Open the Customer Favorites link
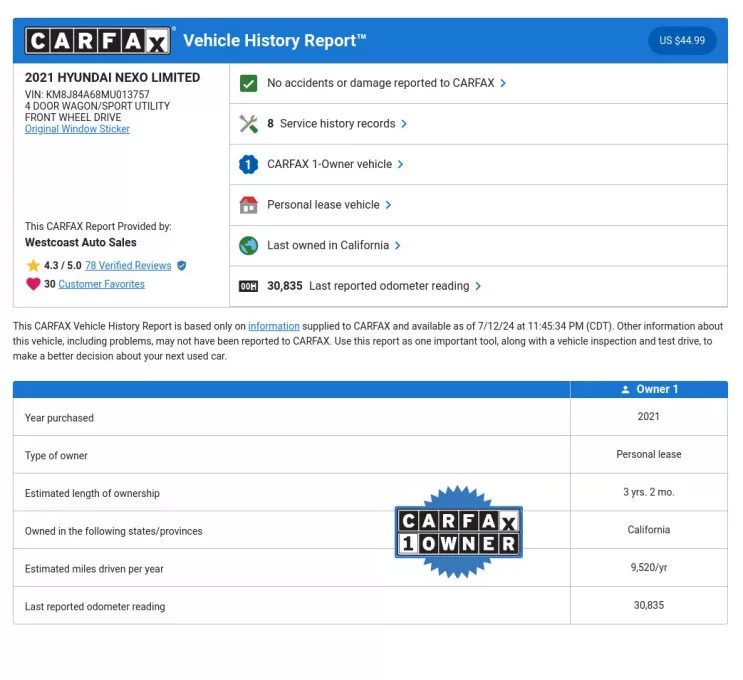Image resolution: width=743 pixels, height=680 pixels. 101,284
